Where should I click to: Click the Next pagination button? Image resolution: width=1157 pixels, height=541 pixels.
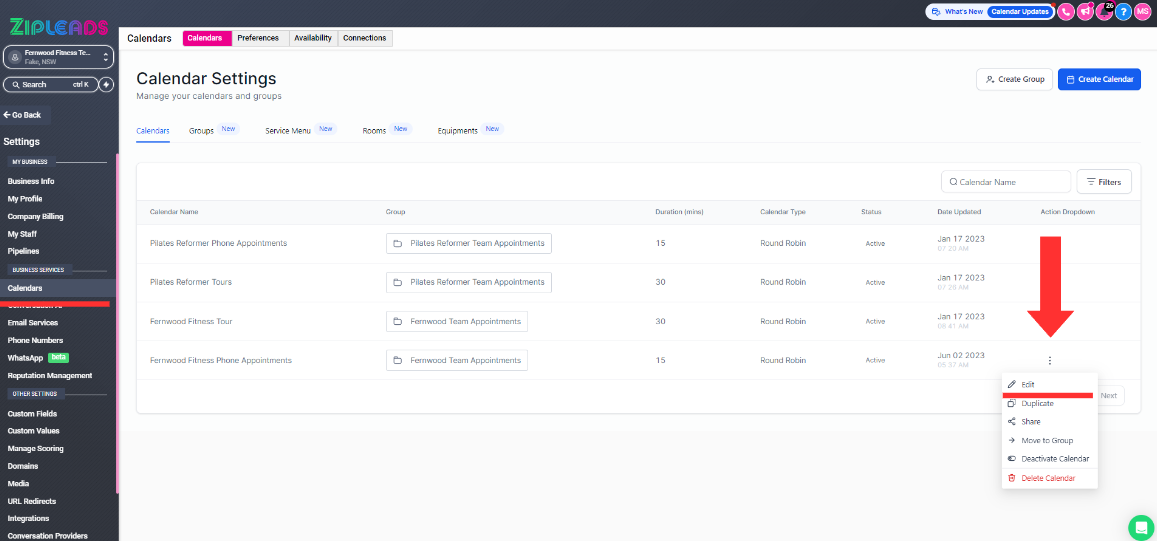pyautogui.click(x=1108, y=396)
